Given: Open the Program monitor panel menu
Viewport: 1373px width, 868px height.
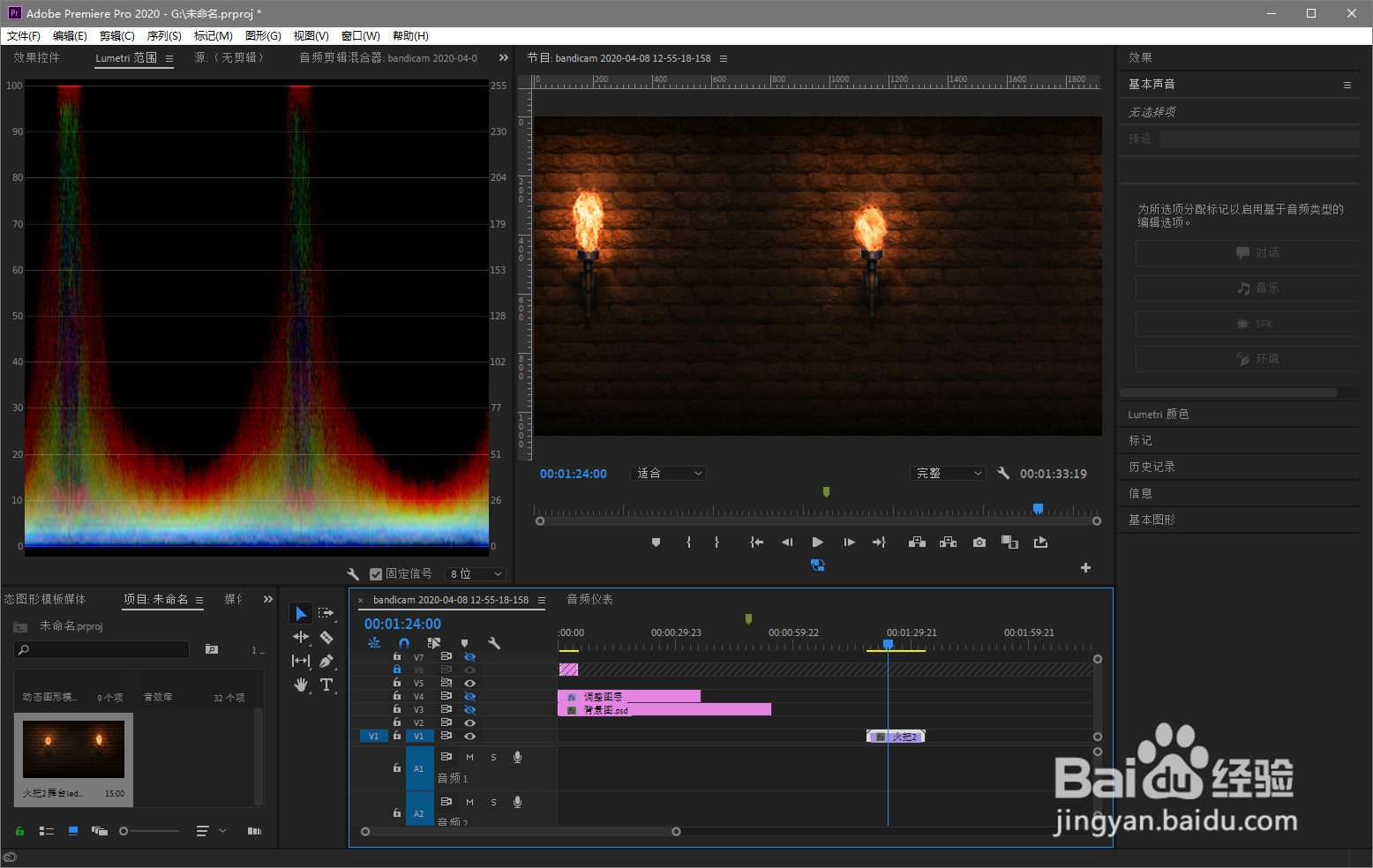Looking at the screenshot, I should 724,58.
